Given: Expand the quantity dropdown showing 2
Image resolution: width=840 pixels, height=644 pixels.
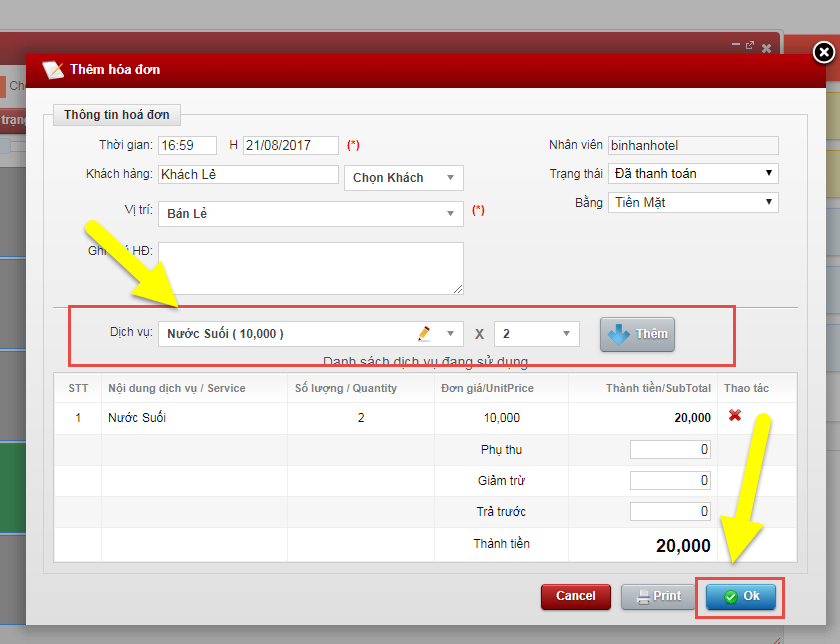Looking at the screenshot, I should point(536,334).
